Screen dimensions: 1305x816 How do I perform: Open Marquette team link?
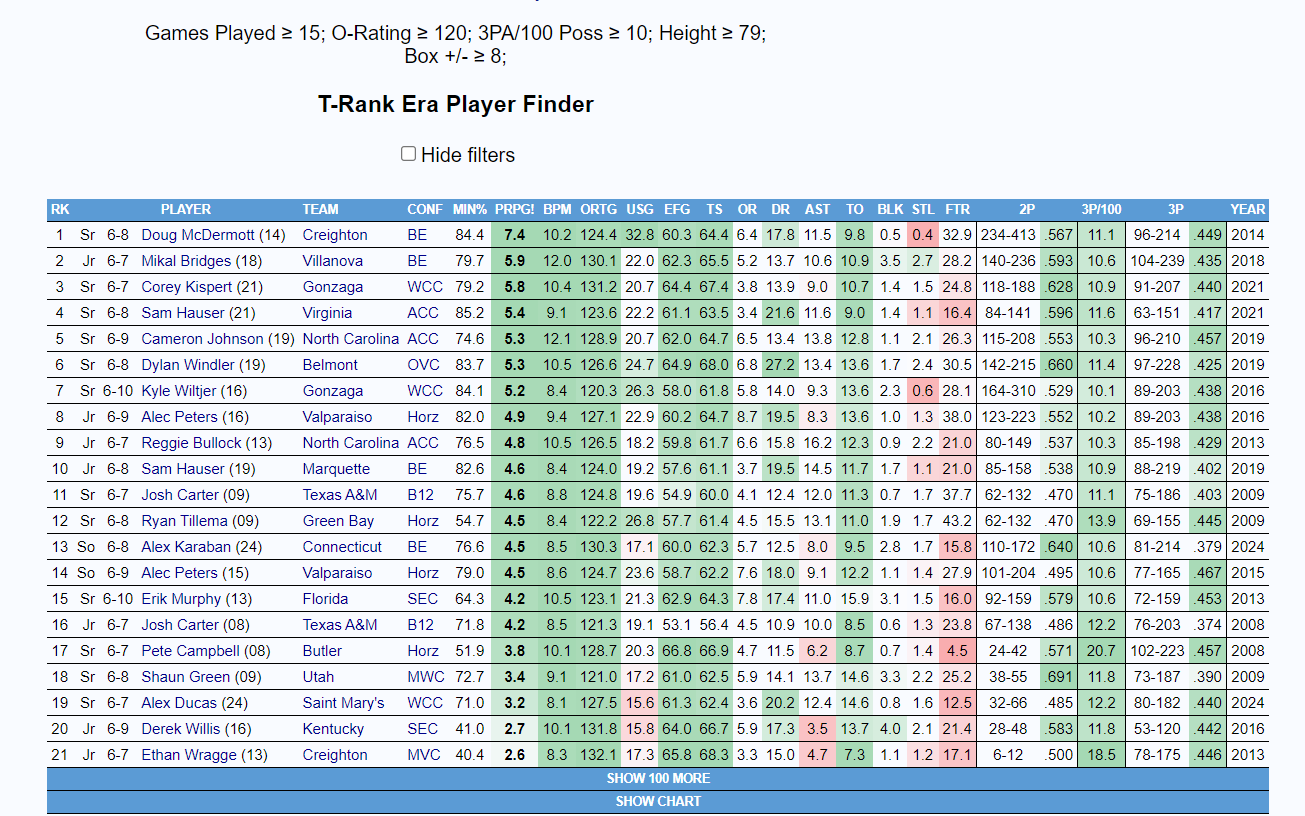336,469
